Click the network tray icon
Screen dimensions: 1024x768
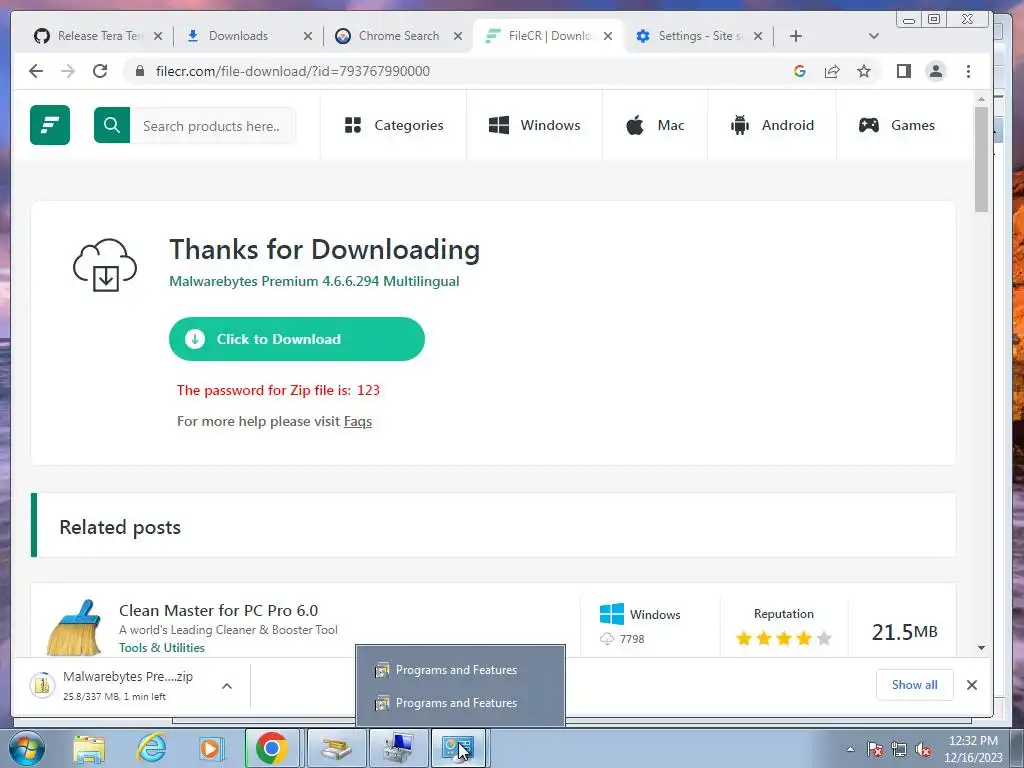(899, 750)
